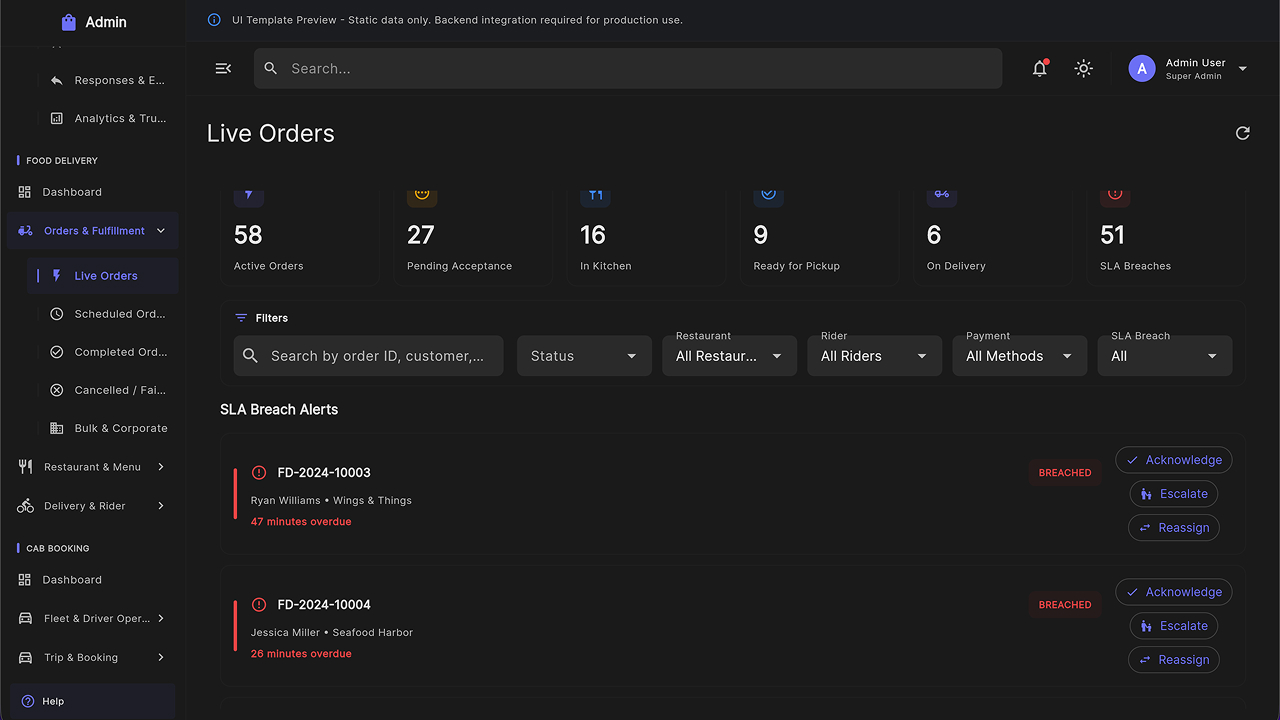Viewport: 1280px width, 720px height.
Task: Reassign order FD-2024-10004
Action: click(x=1174, y=660)
